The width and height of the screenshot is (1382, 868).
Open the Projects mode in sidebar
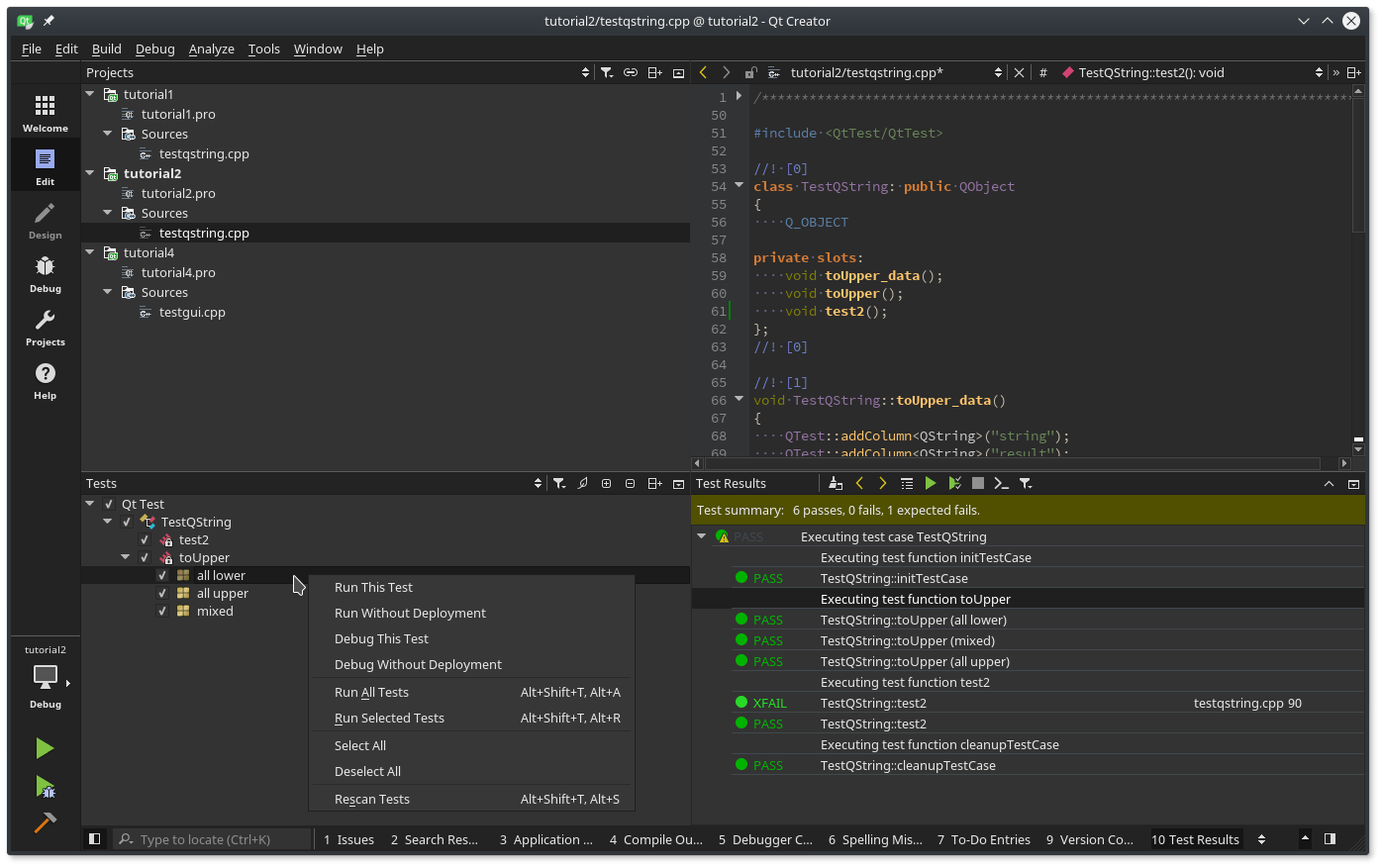point(46,327)
